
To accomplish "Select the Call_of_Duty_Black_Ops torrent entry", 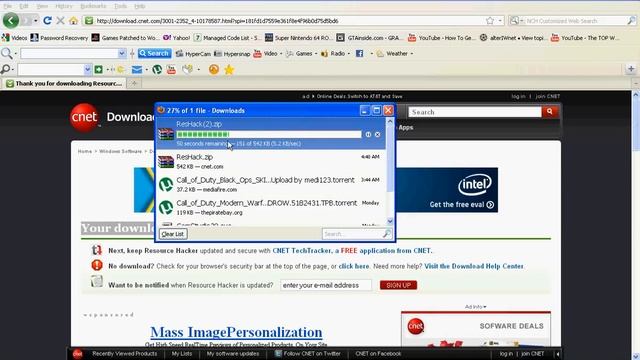I will (x=271, y=184).
